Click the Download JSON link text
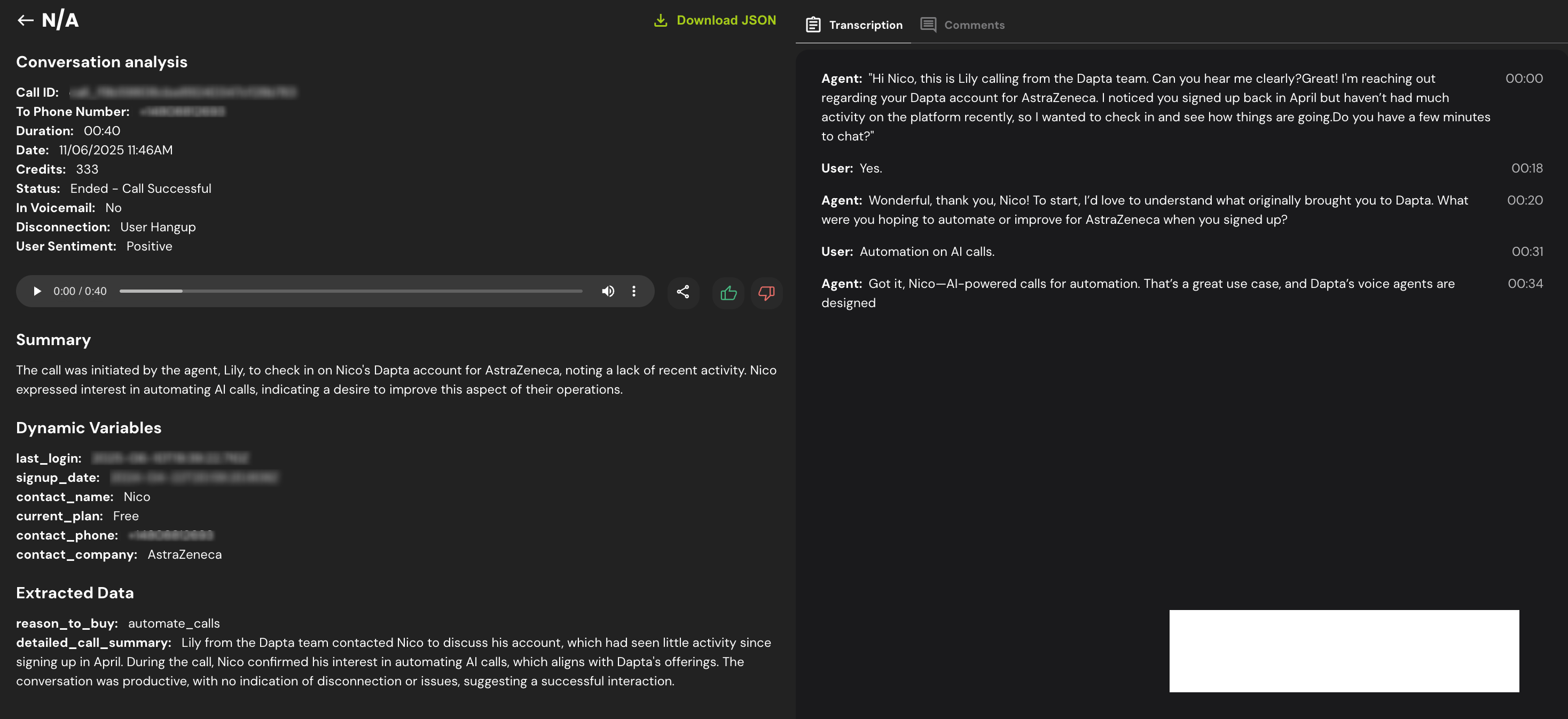 click(x=726, y=20)
